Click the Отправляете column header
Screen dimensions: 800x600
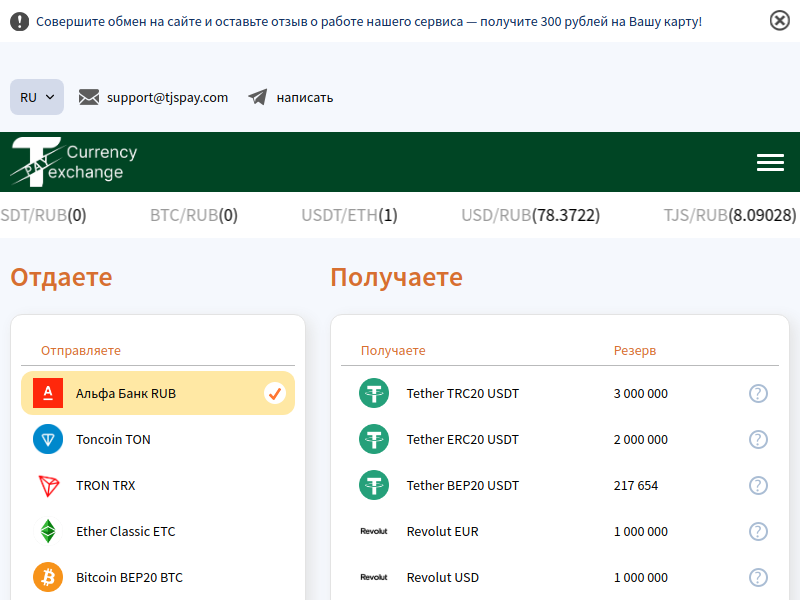[81, 351]
